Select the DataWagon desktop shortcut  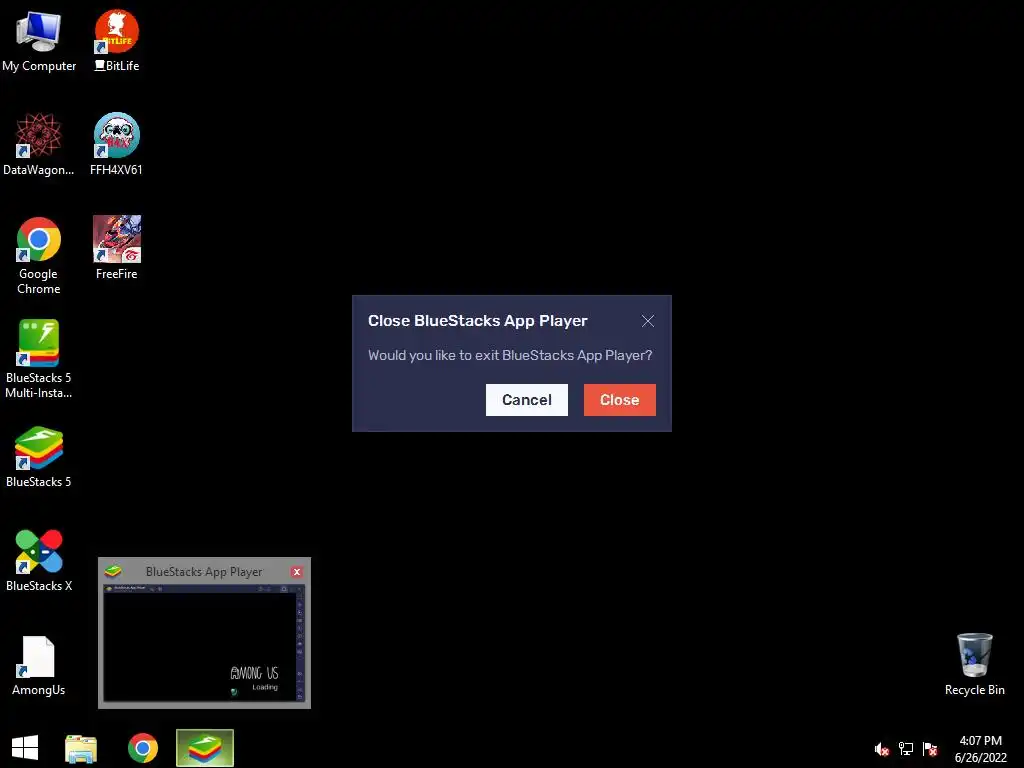(39, 144)
